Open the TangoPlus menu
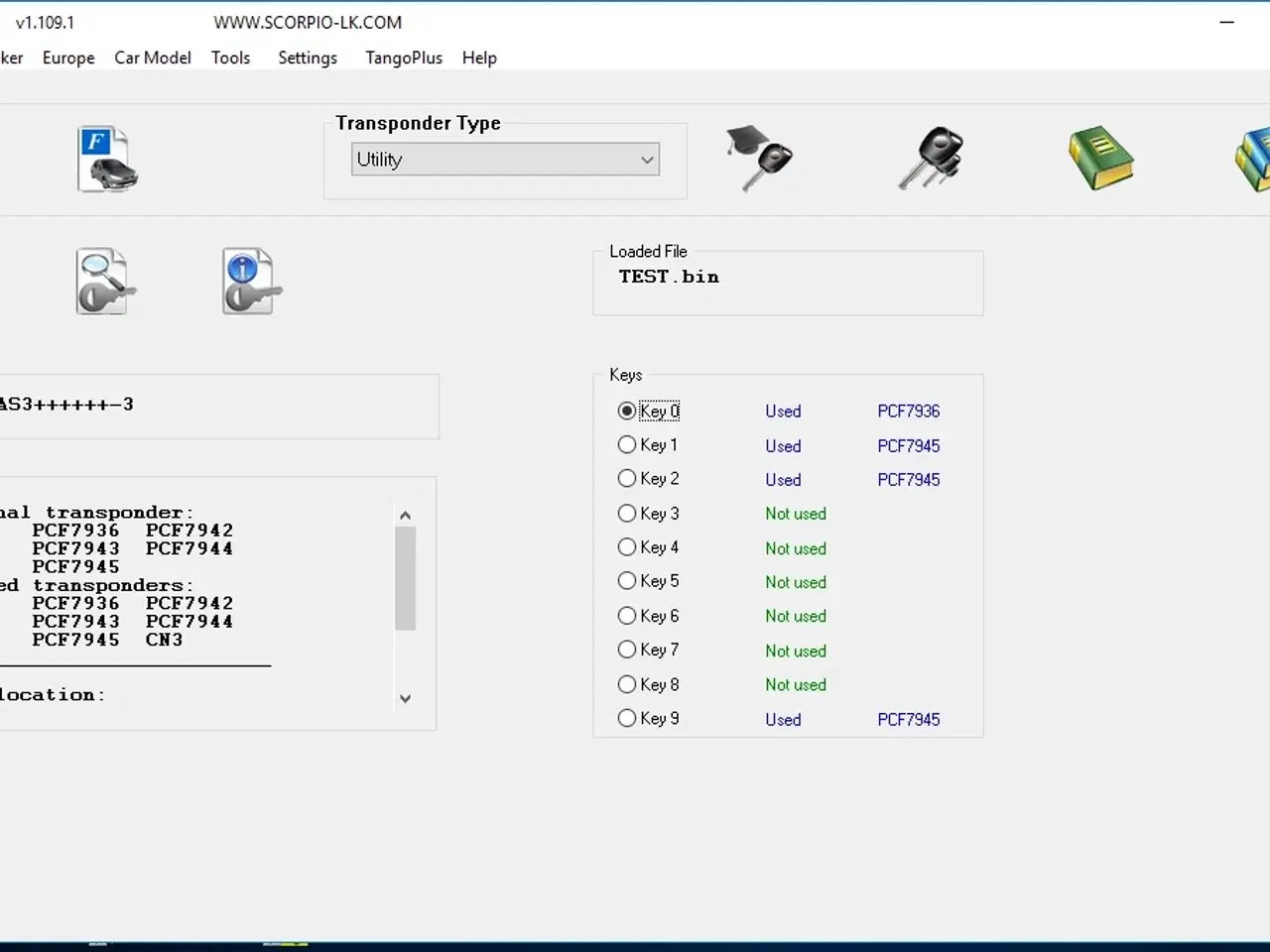Image resolution: width=1270 pixels, height=952 pixels. coord(403,58)
